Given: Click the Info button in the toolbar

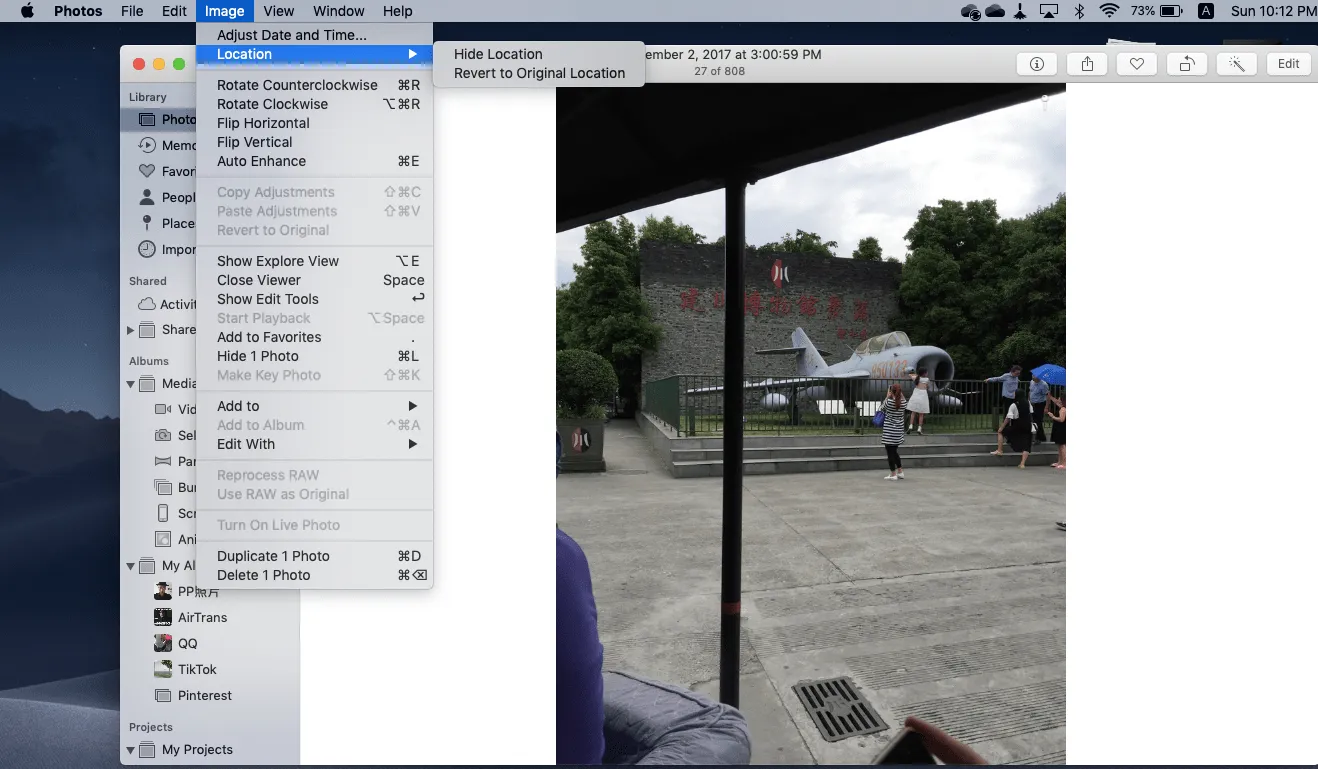Looking at the screenshot, I should point(1037,64).
